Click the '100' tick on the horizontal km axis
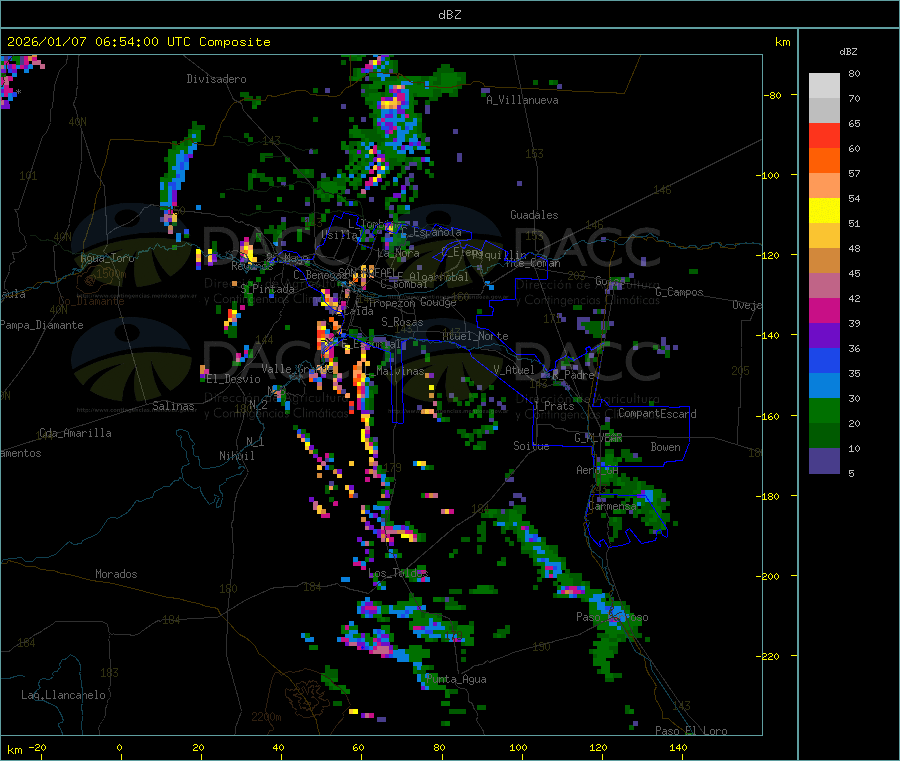 click(518, 747)
